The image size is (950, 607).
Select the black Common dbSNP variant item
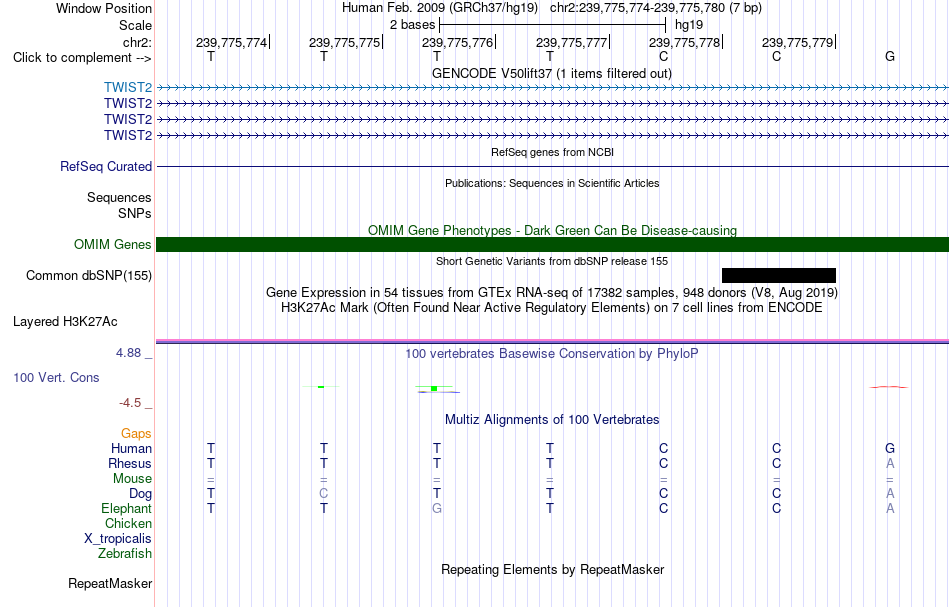coord(779,276)
